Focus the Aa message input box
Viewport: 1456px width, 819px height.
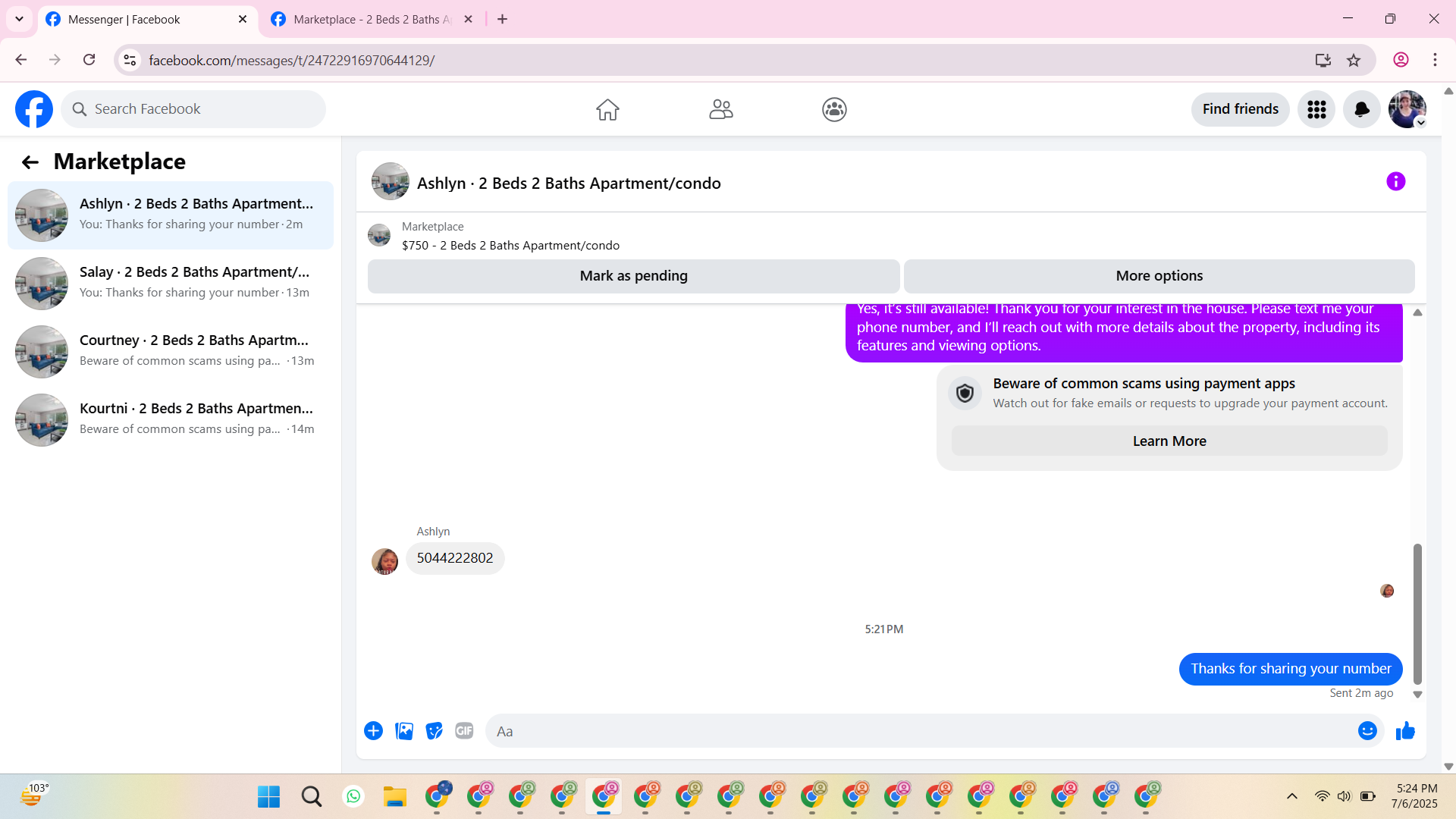tap(921, 731)
